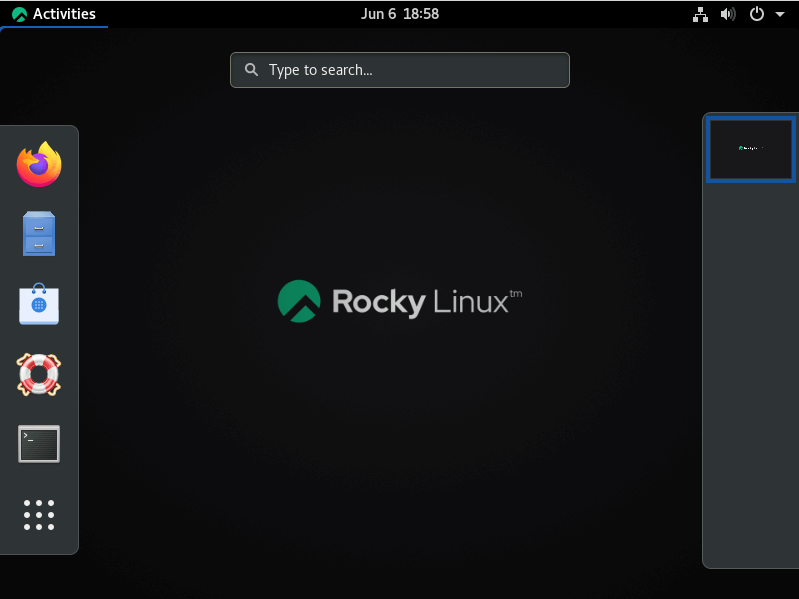799x599 pixels.
Task: Open the clock and calendar menu
Action: [x=400, y=14]
